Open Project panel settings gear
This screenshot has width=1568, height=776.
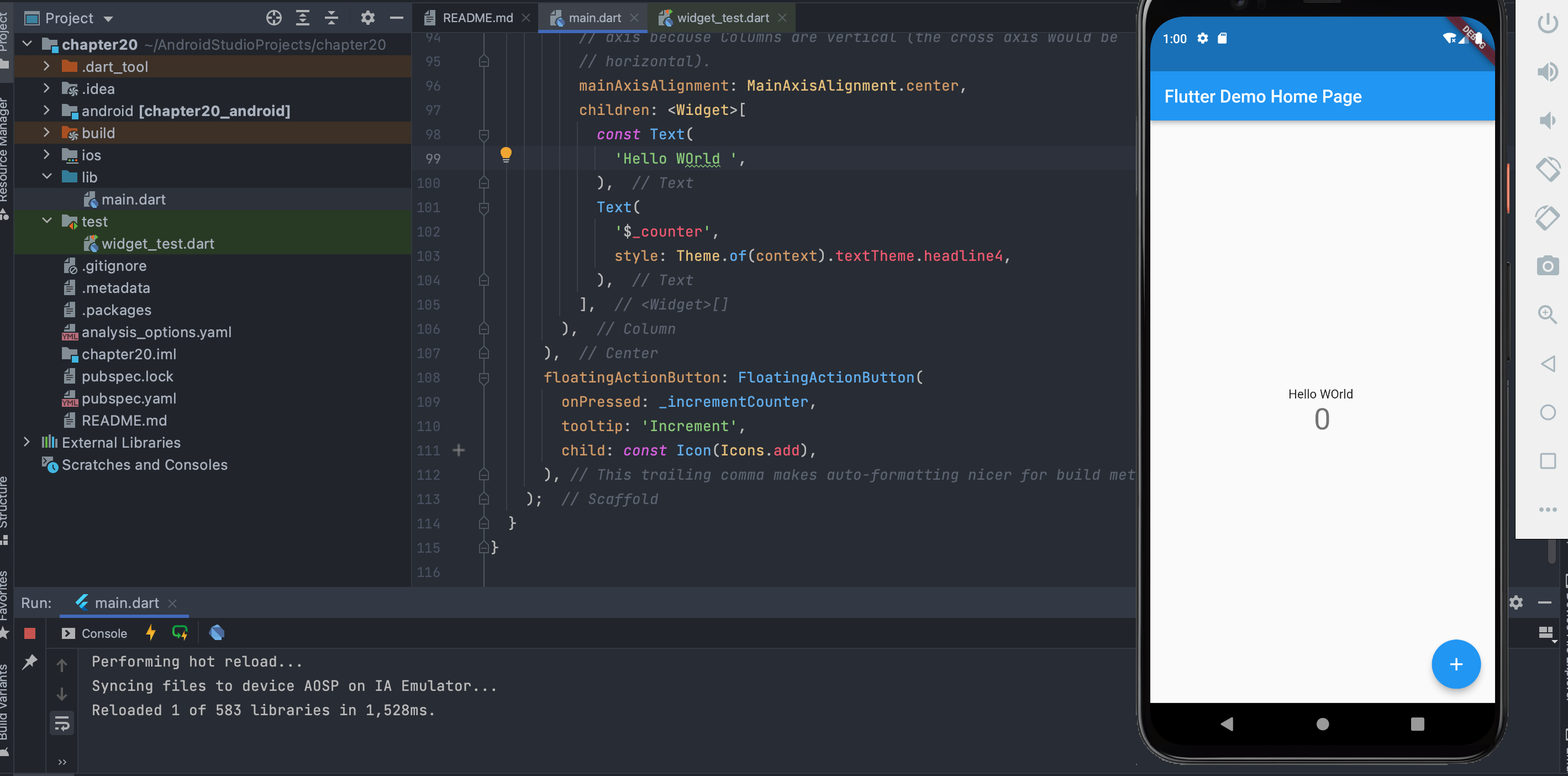tap(367, 18)
